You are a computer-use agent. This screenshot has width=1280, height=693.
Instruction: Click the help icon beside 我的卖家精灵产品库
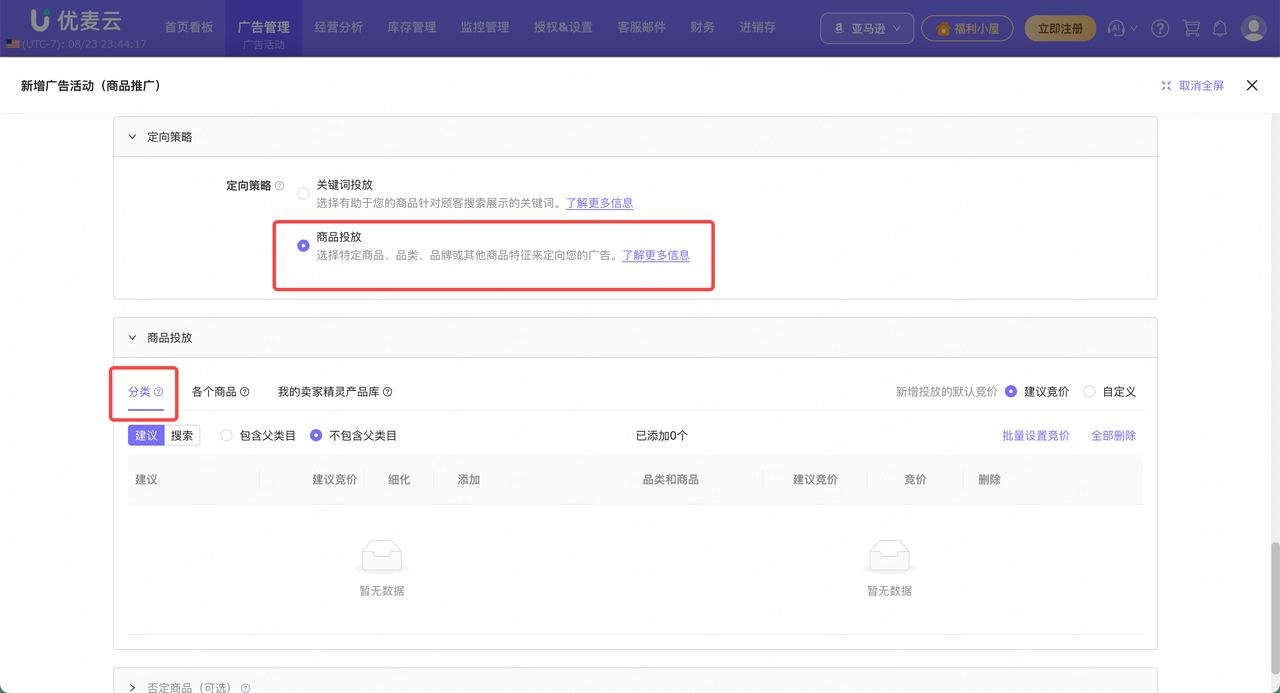(388, 392)
